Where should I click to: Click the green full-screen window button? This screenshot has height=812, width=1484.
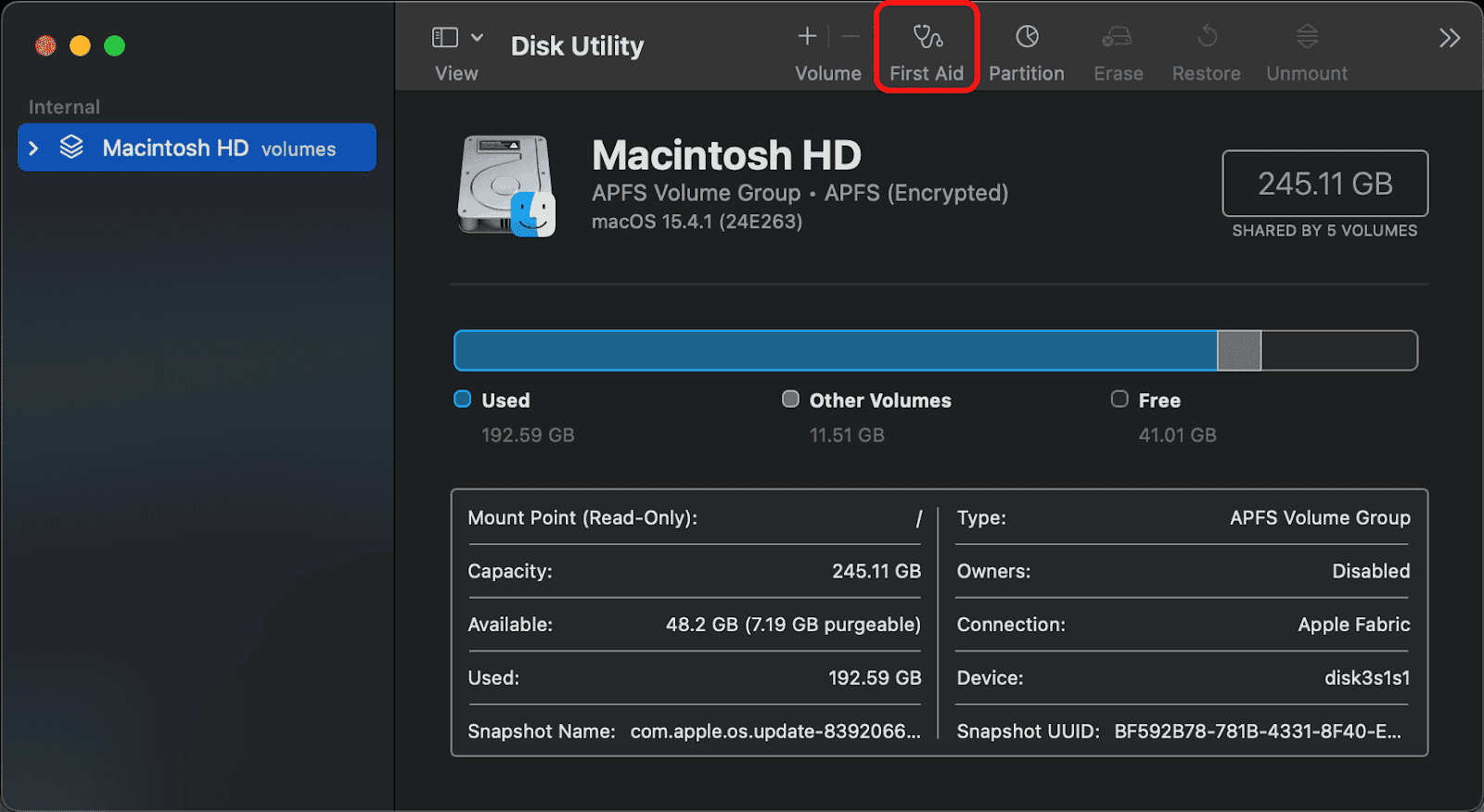pos(114,46)
